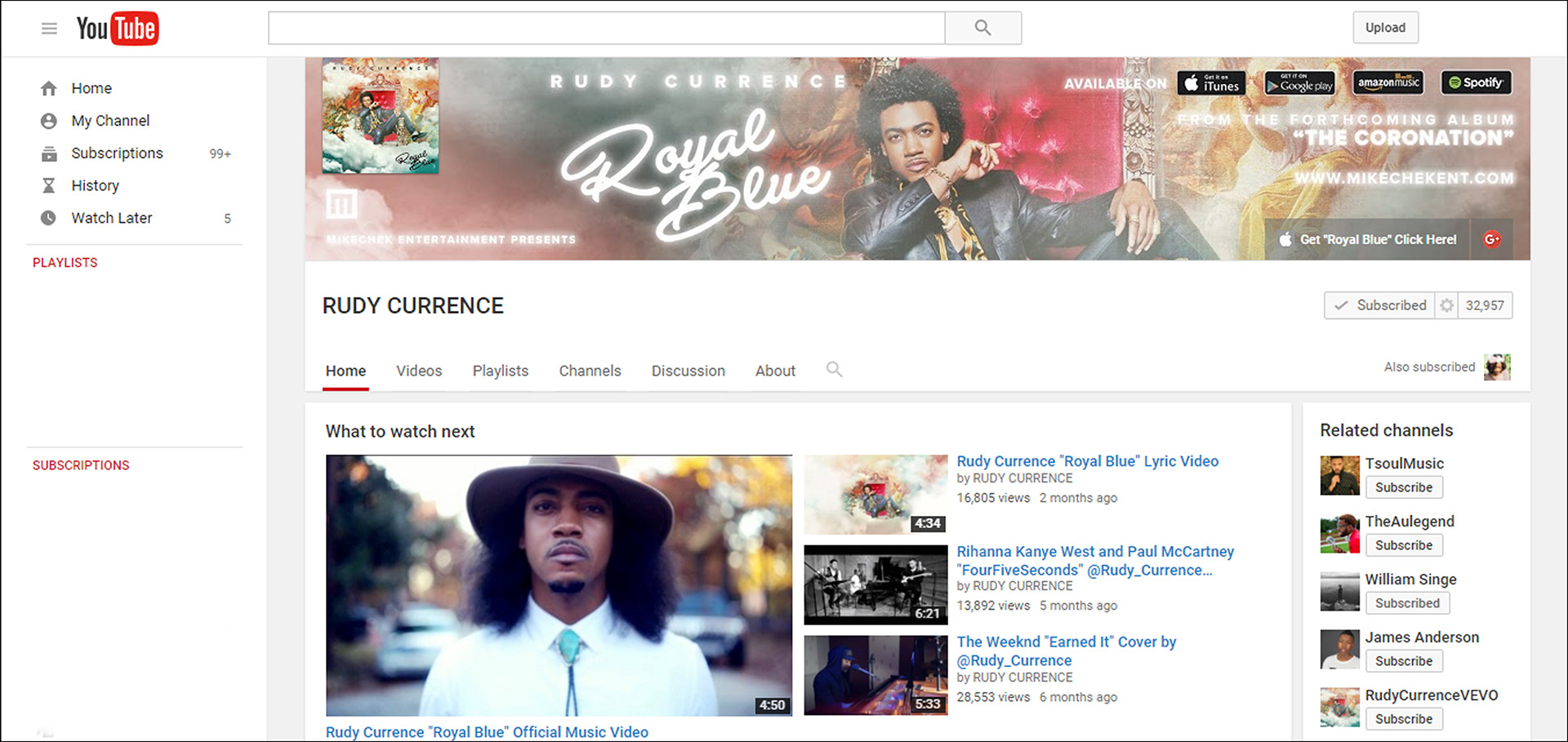Open William Singe channel avatar
Screen dimensions: 1568x742
[x=1339, y=592]
